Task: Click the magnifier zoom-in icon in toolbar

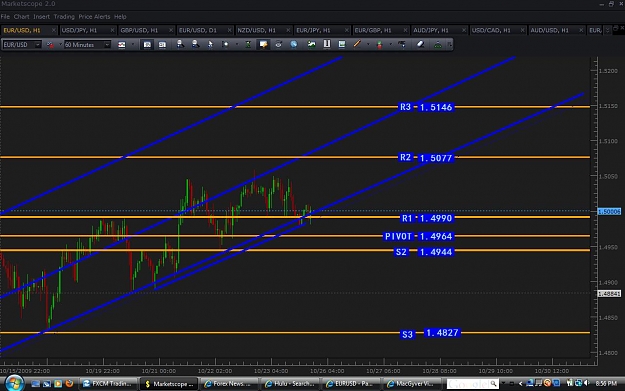Action: coord(180,44)
